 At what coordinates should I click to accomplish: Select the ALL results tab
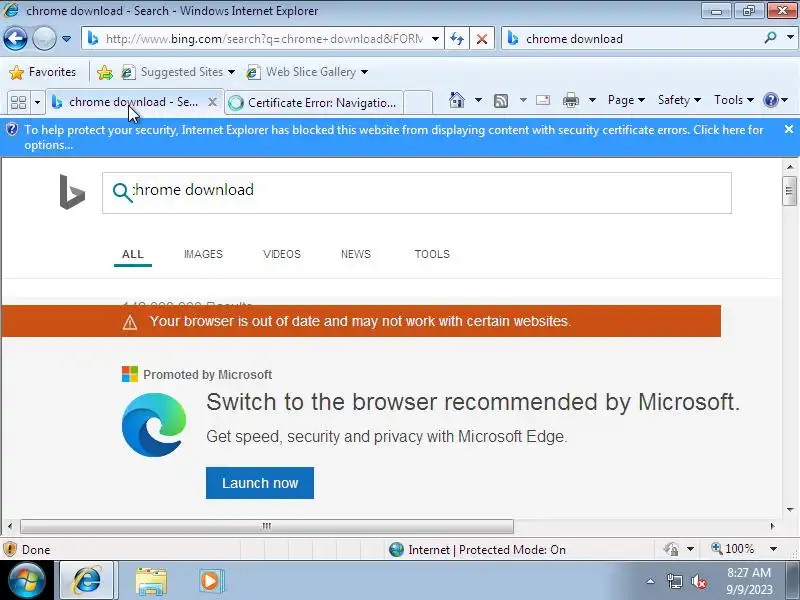tap(133, 254)
